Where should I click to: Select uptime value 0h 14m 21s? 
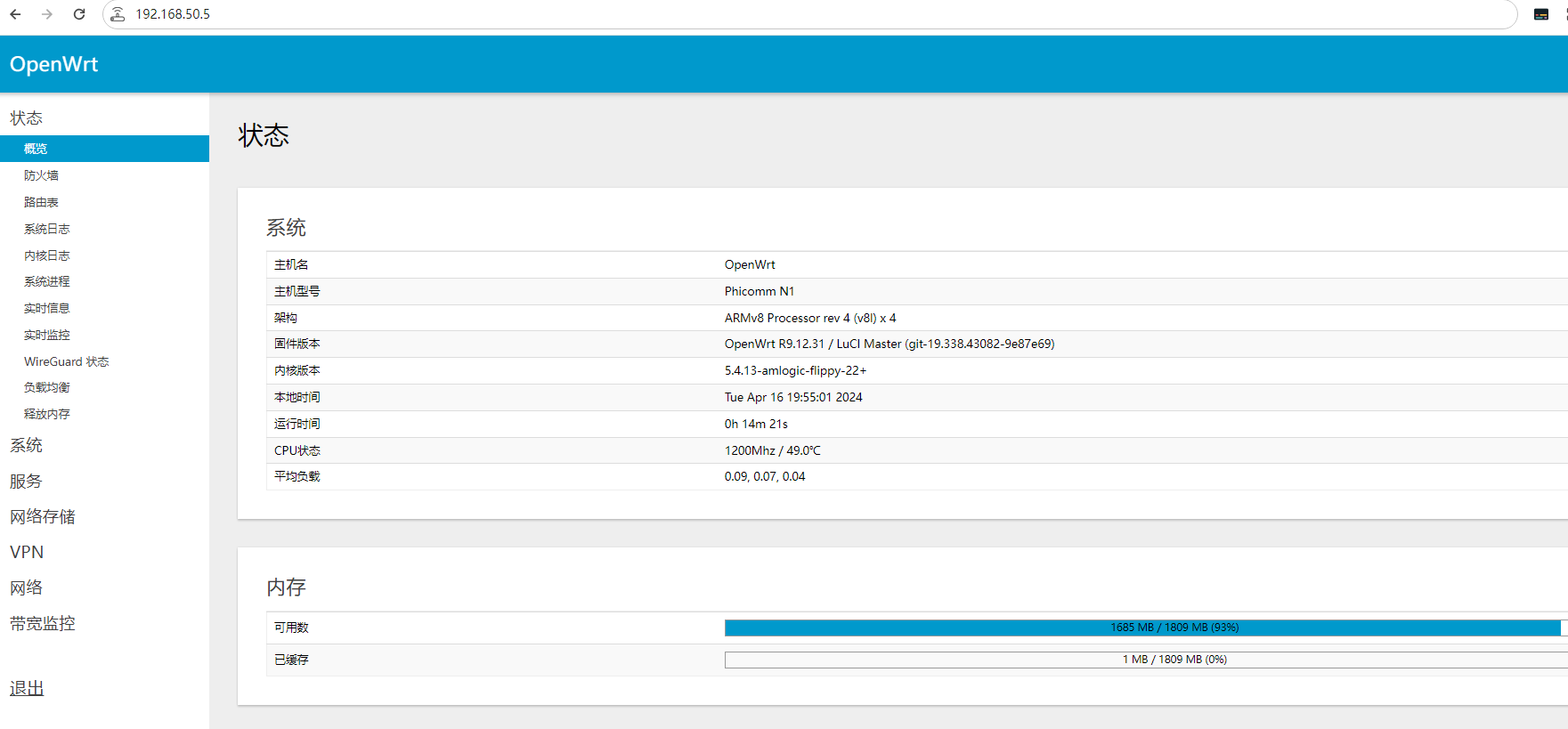[x=756, y=424]
